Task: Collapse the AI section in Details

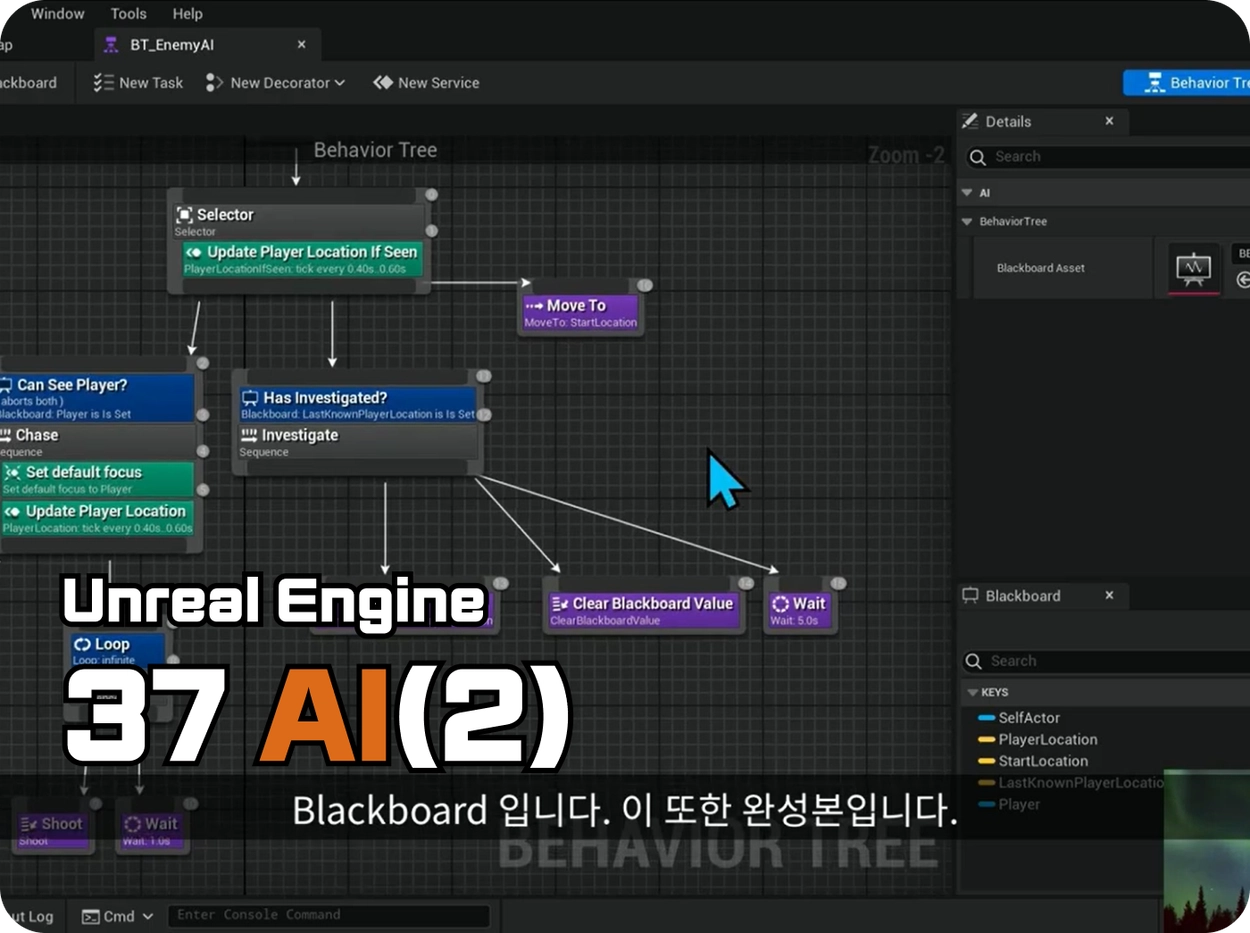Action: tap(967, 192)
